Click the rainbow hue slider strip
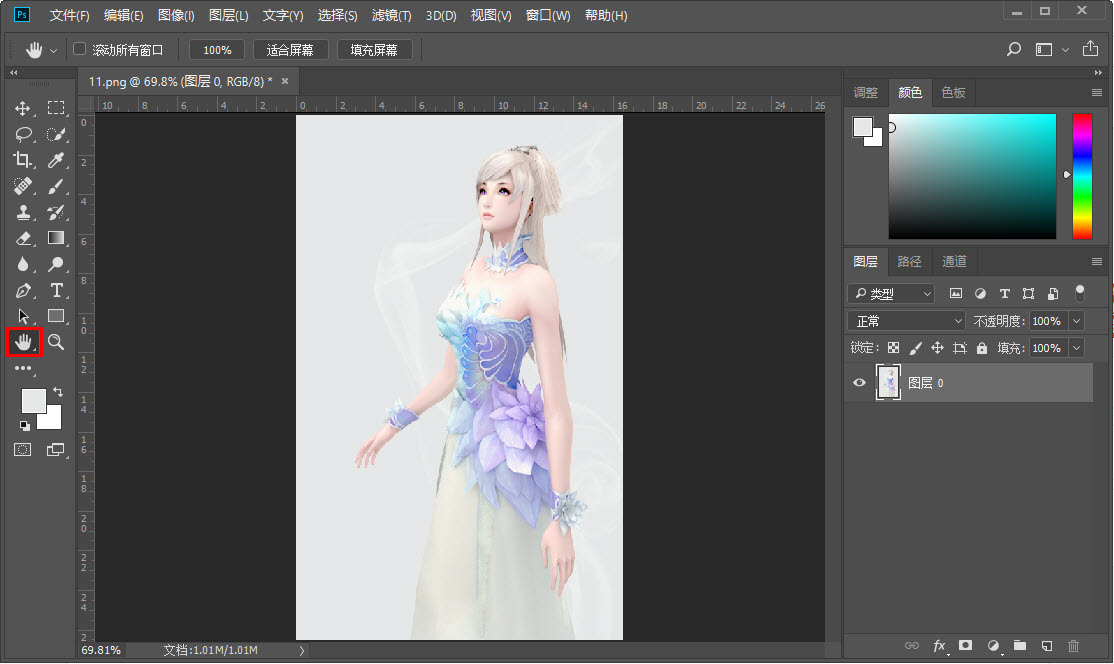This screenshot has height=664, width=1114. [1082, 176]
